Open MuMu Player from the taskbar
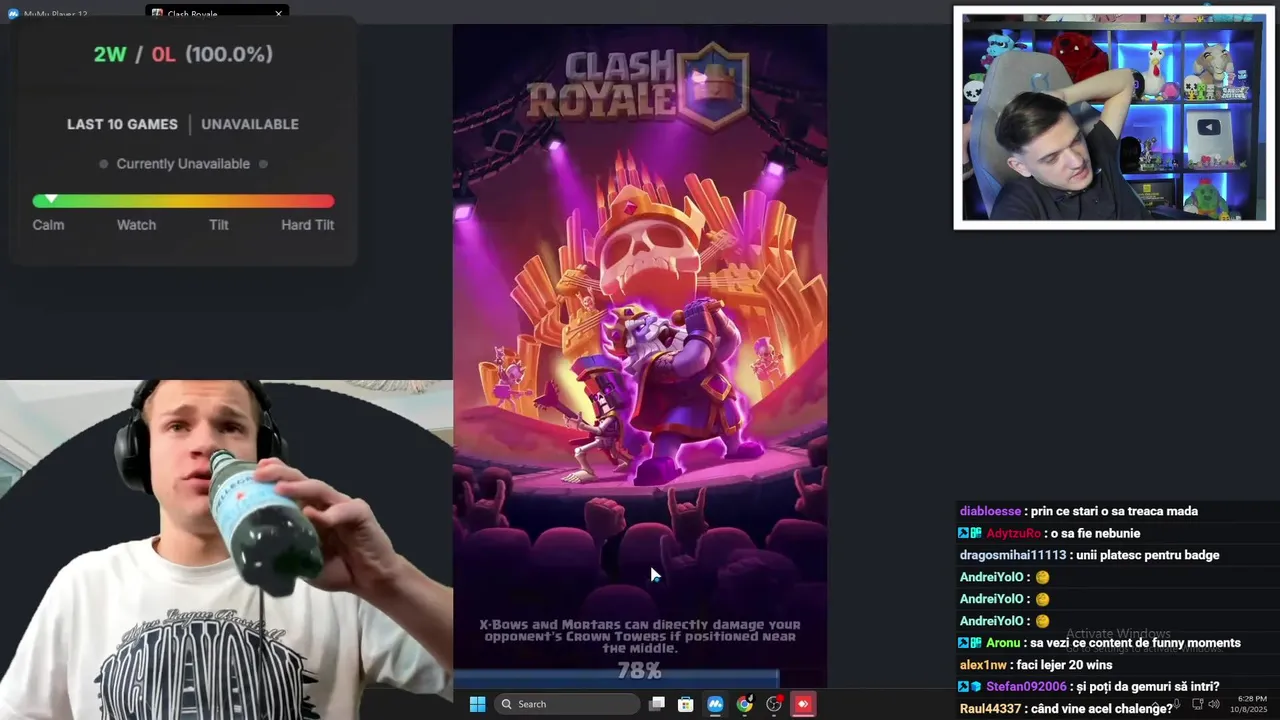 pyautogui.click(x=715, y=704)
